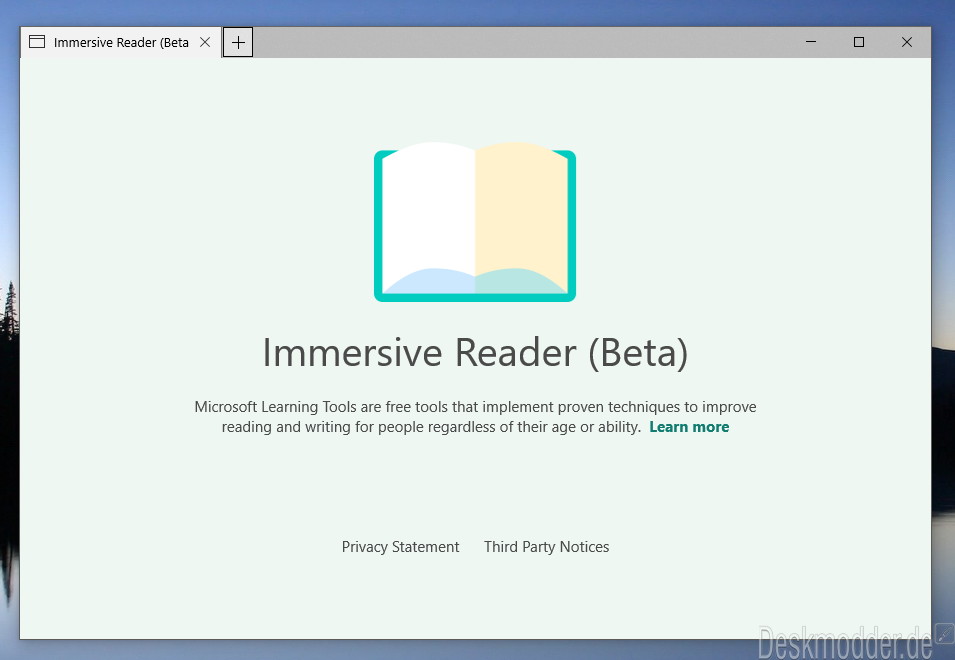Click the blue wave on book's left page
The height and width of the screenshot is (660, 955).
coord(429,281)
